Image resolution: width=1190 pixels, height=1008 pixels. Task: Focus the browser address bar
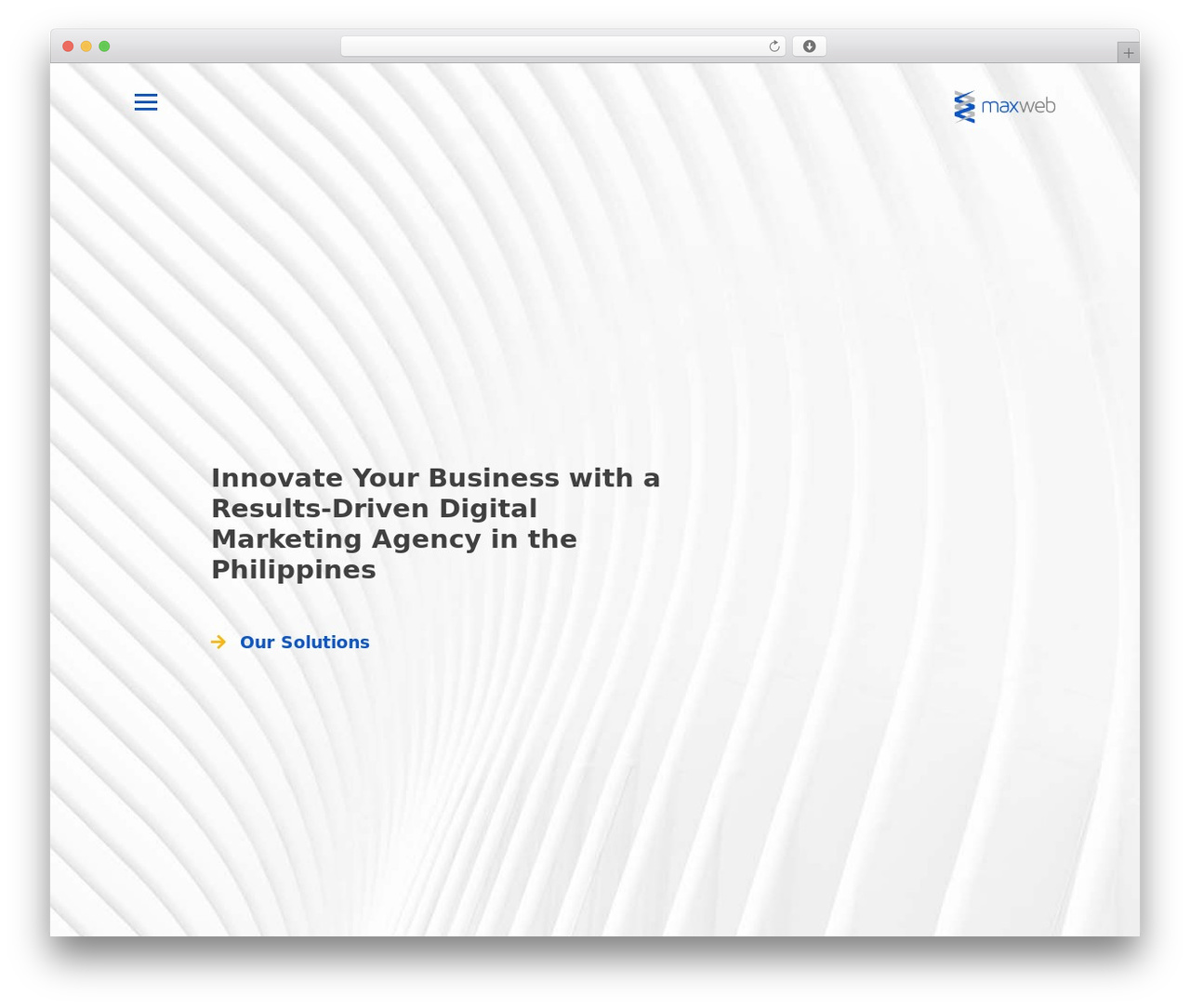[x=562, y=46]
